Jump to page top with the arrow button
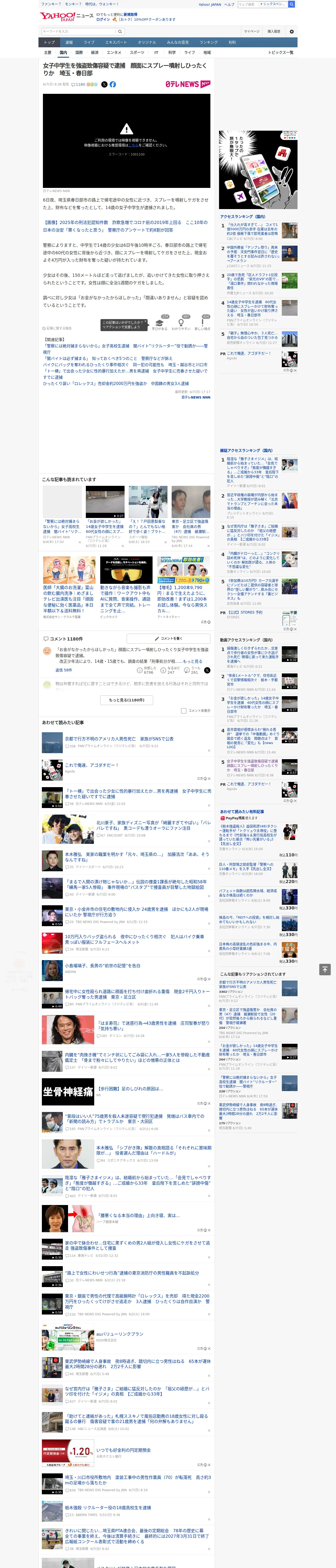336x1568 pixels. (x=325, y=970)
